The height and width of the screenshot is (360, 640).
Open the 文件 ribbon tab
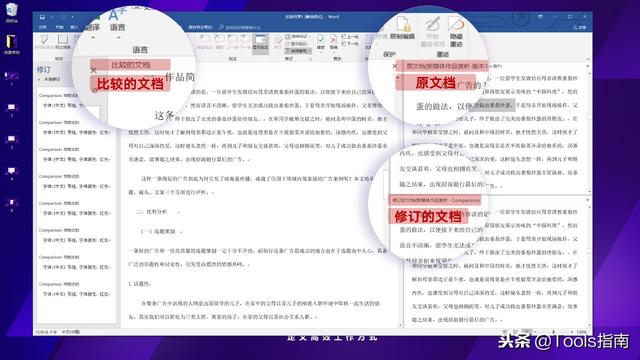click(42, 27)
